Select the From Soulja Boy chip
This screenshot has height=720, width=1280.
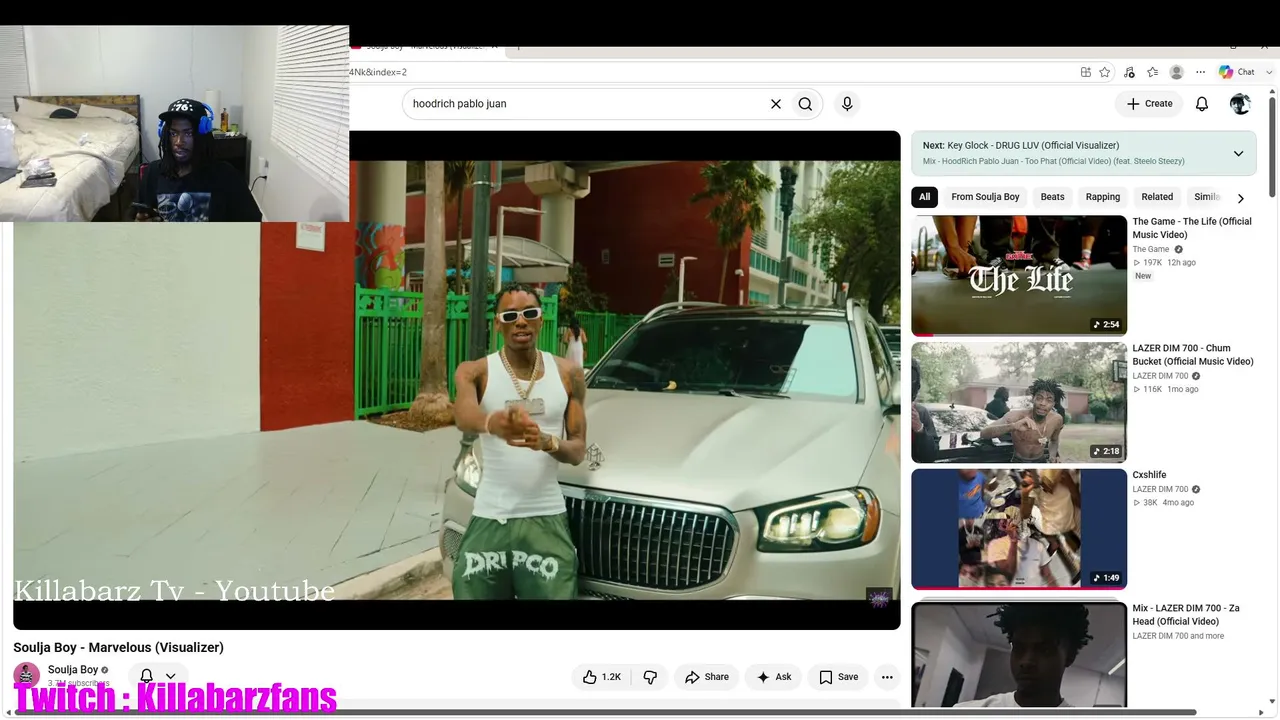pyautogui.click(x=985, y=197)
